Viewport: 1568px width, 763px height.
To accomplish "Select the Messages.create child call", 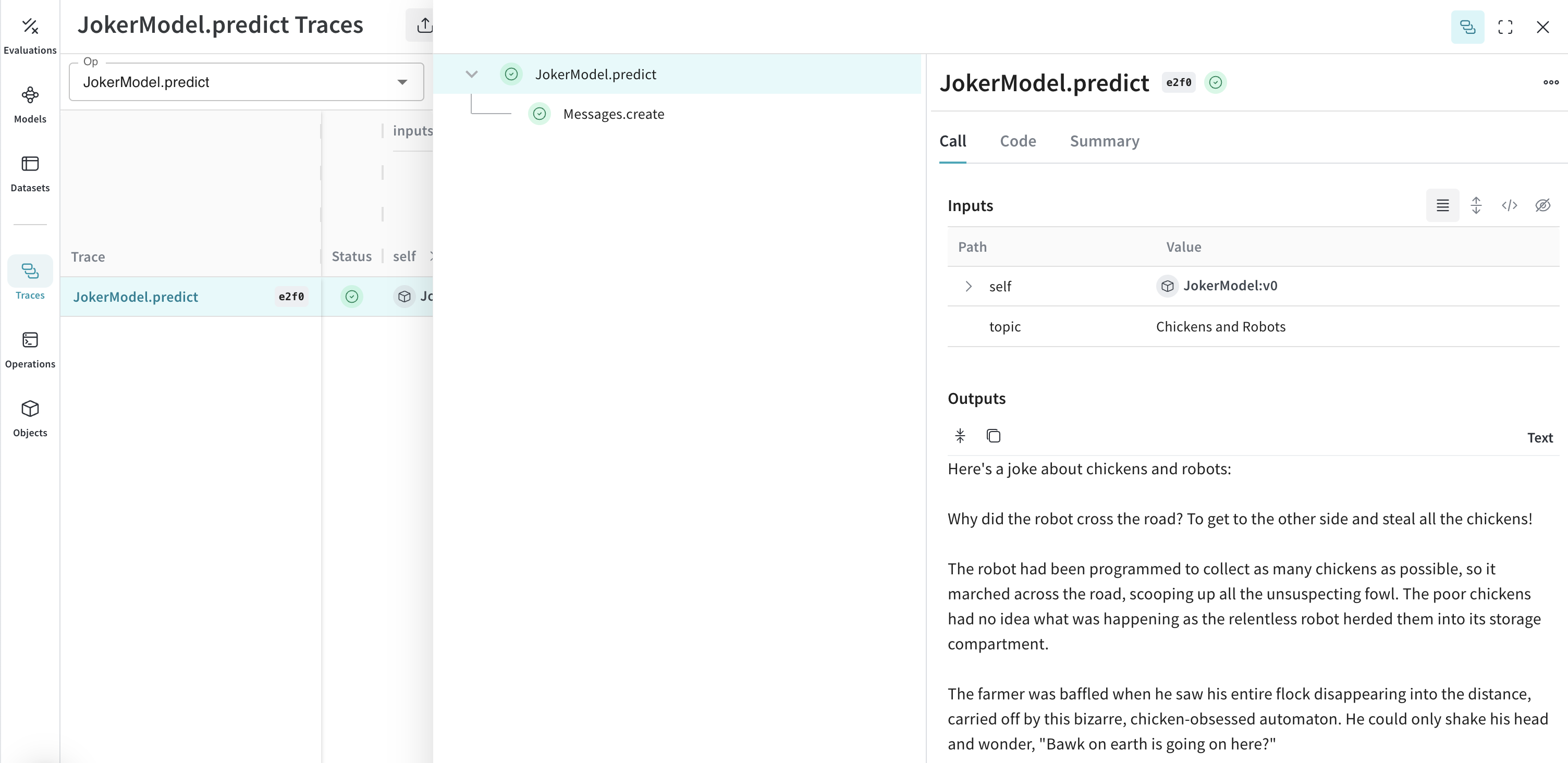I will 613,114.
